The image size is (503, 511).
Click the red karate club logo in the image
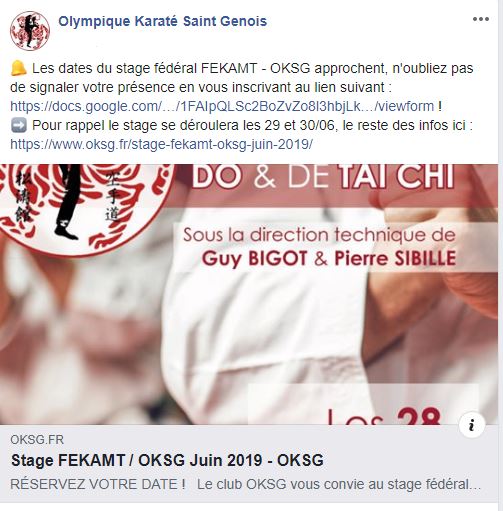click(x=87, y=208)
